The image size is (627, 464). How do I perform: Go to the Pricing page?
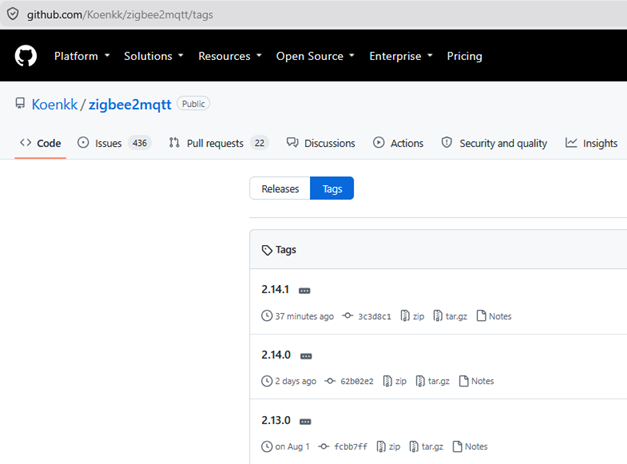pos(464,56)
